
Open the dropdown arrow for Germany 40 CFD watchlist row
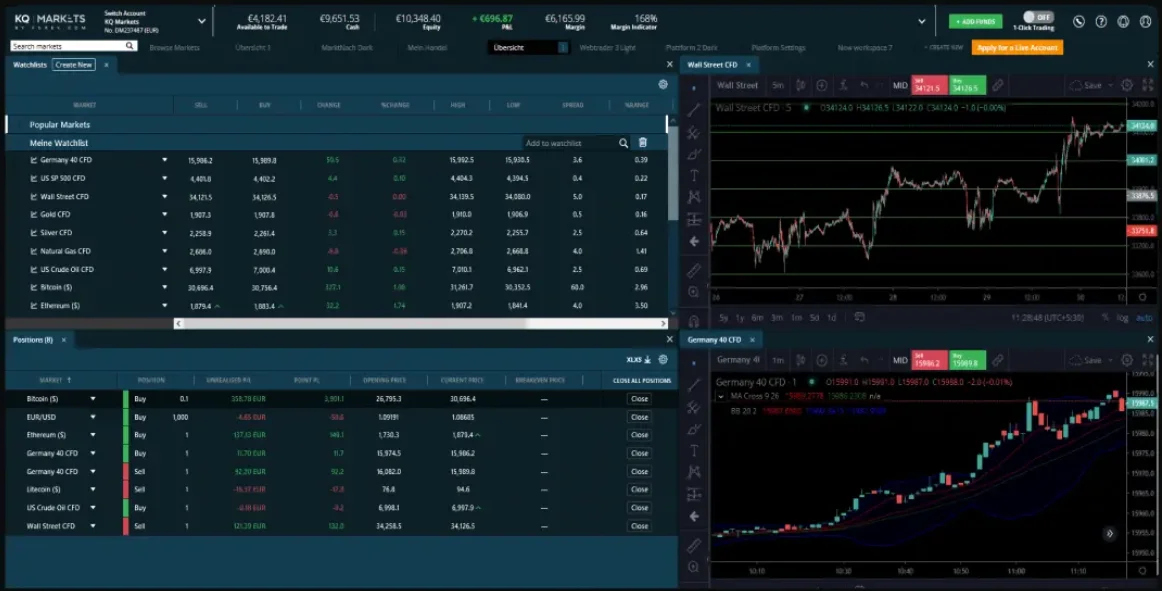[166, 160]
